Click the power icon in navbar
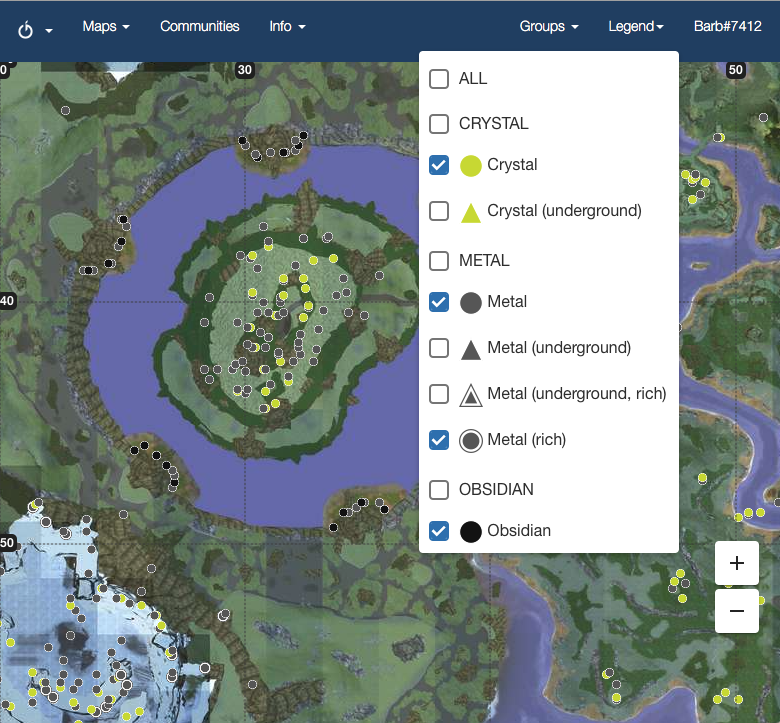The width and height of the screenshot is (780, 723). (x=27, y=30)
